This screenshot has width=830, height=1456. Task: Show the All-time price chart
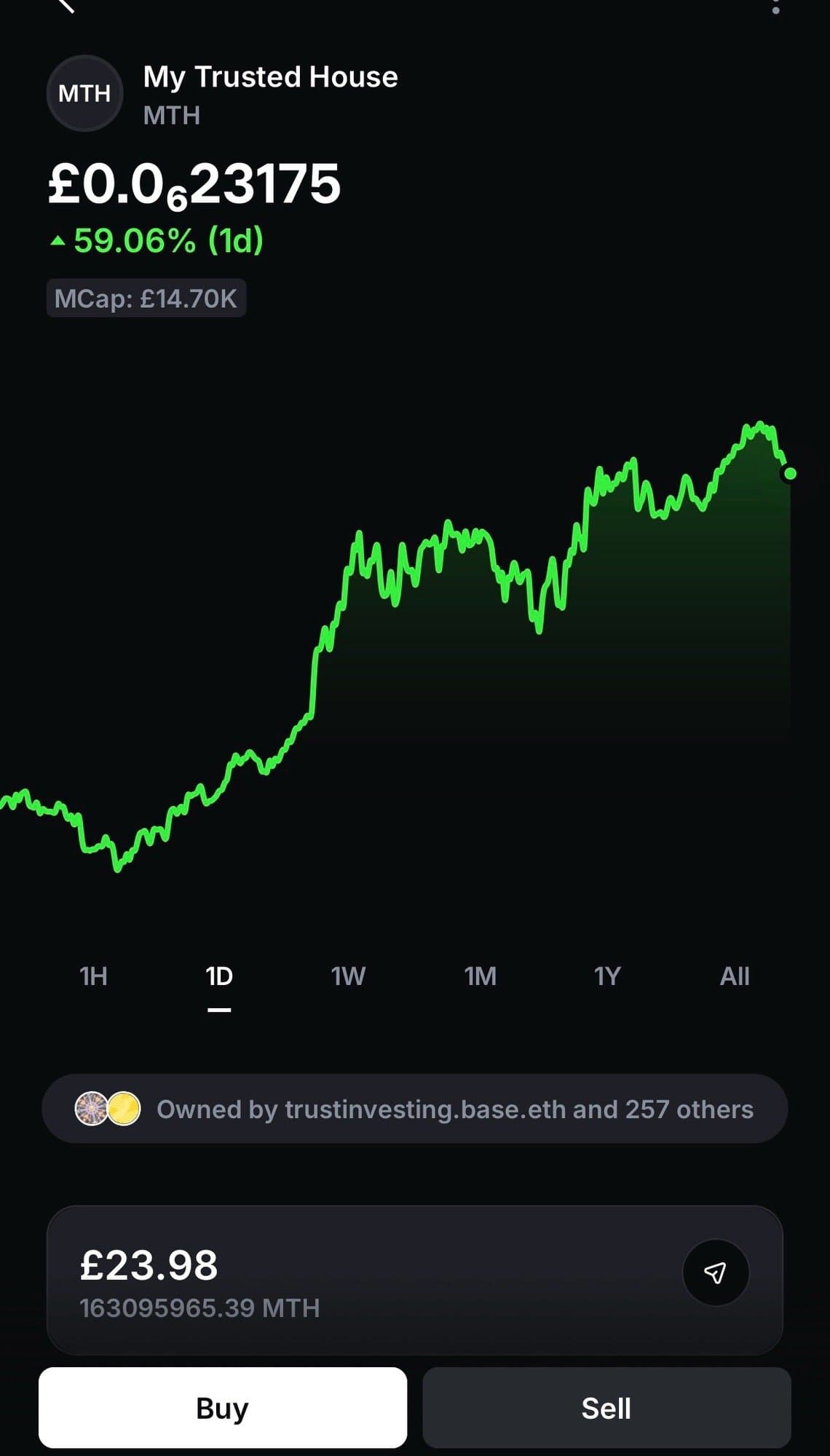tap(734, 976)
